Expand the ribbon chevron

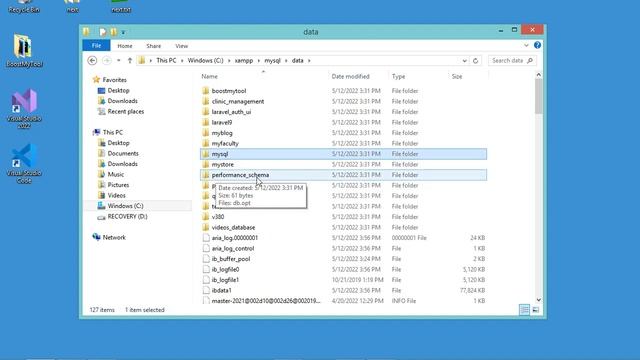526,45
